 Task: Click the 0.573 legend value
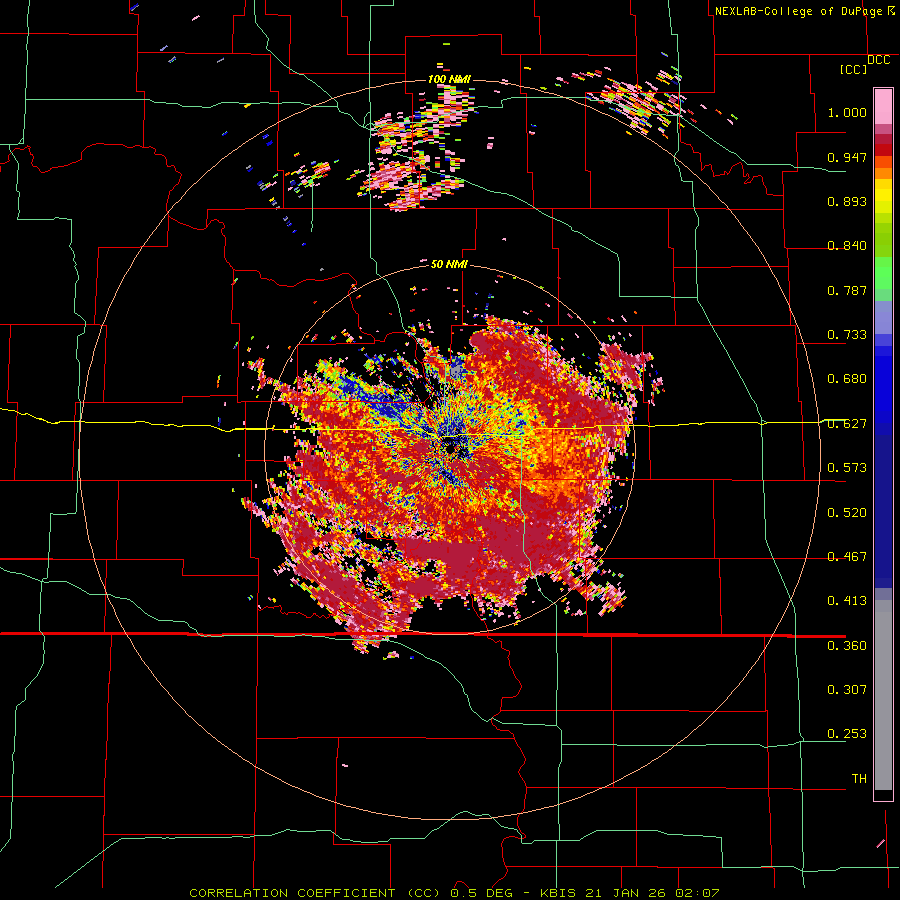847,468
